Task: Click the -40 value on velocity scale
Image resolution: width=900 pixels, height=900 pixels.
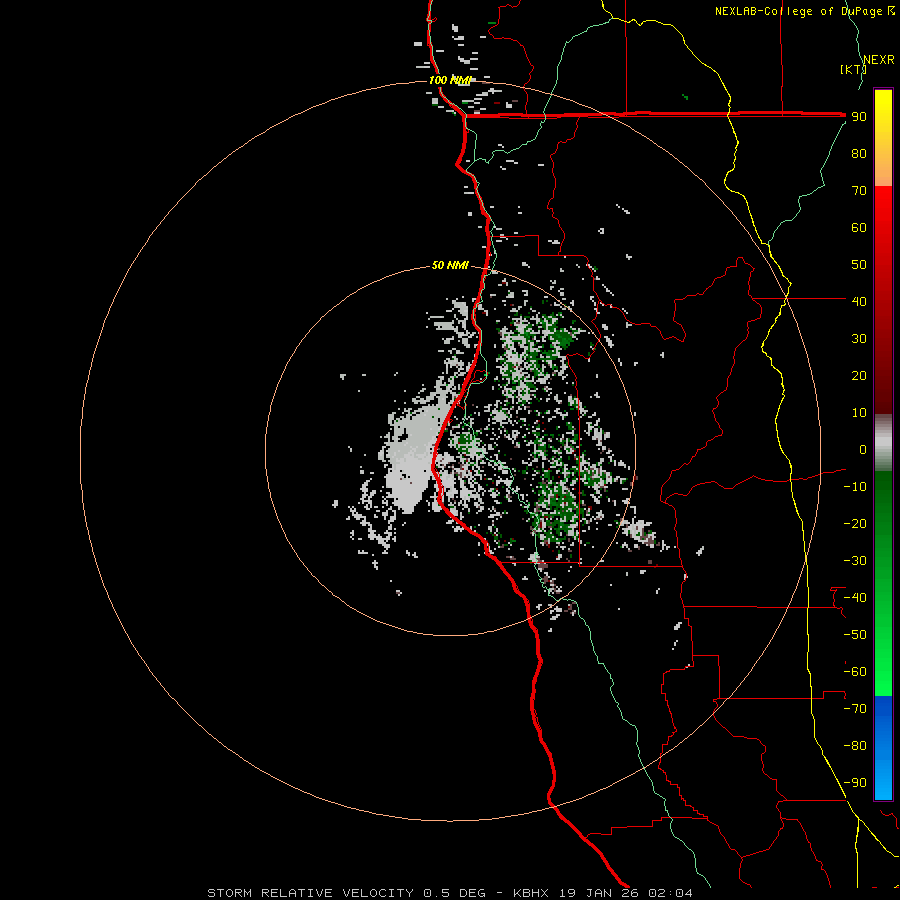Action: coord(855,598)
